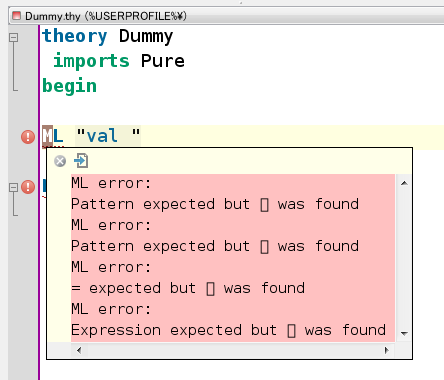Open the Dummy.thy buffer selector
This screenshot has width=444, height=380.
click(x=227, y=16)
